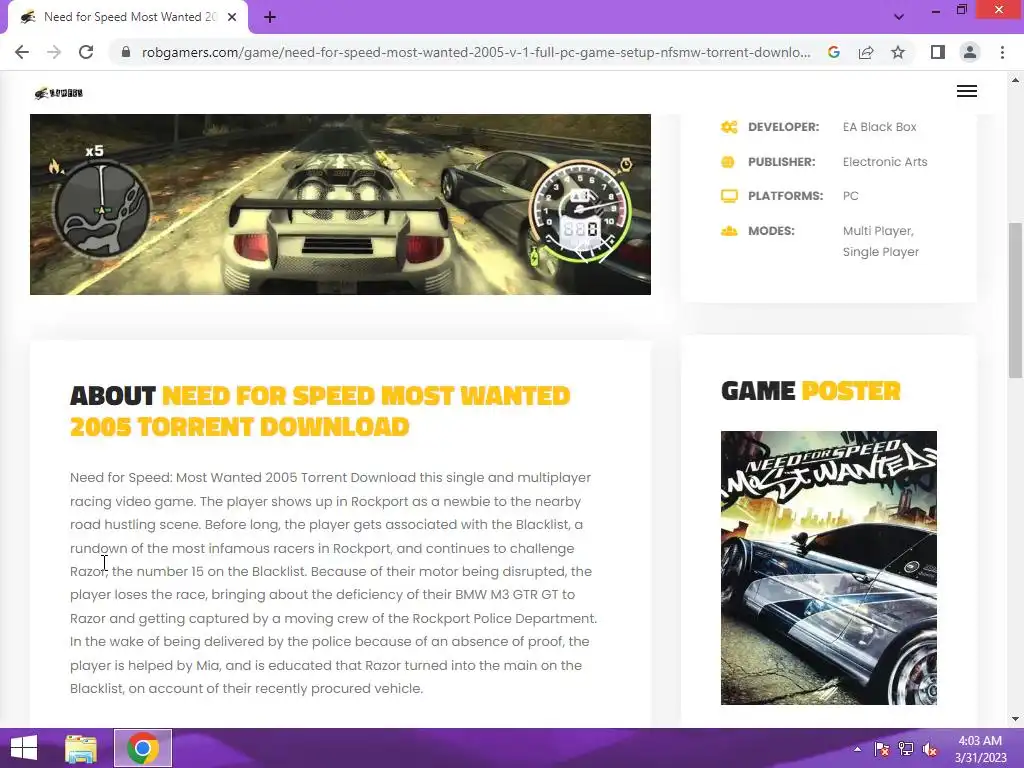
Task: Click the GAME POSTER heading
Action: pos(810,391)
